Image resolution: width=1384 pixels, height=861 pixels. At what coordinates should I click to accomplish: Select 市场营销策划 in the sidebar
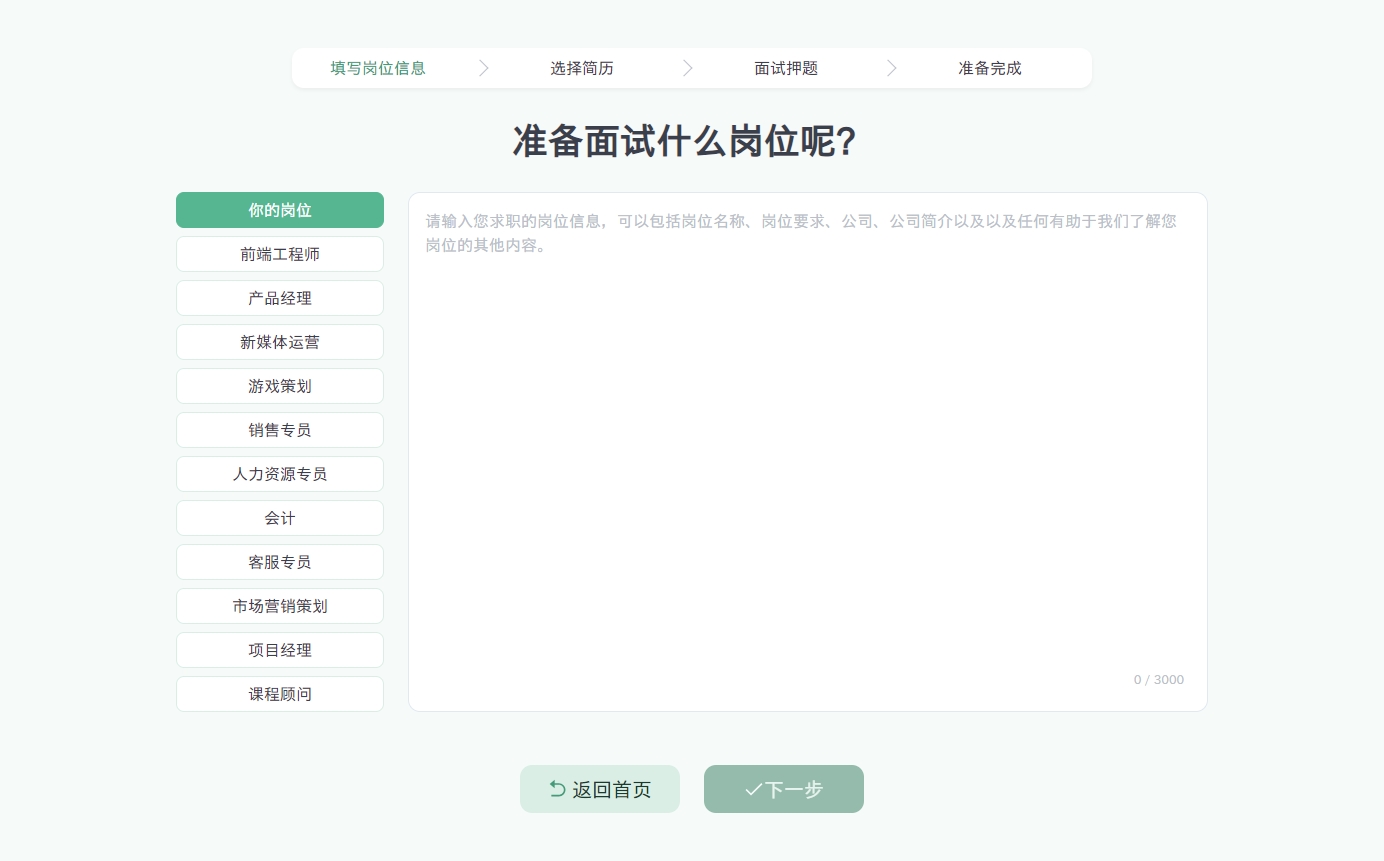click(280, 606)
